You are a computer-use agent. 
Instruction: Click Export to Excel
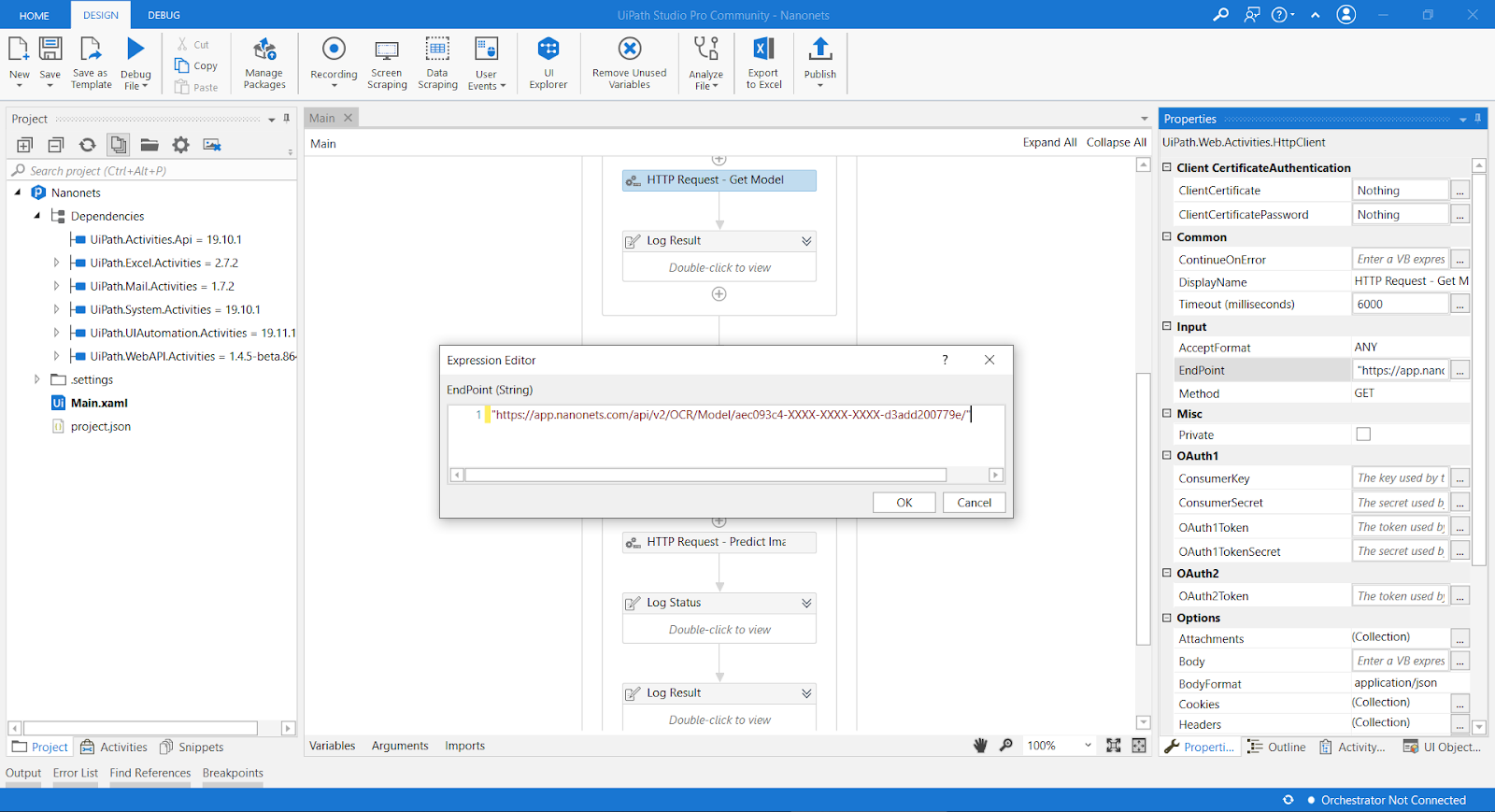coord(763,64)
